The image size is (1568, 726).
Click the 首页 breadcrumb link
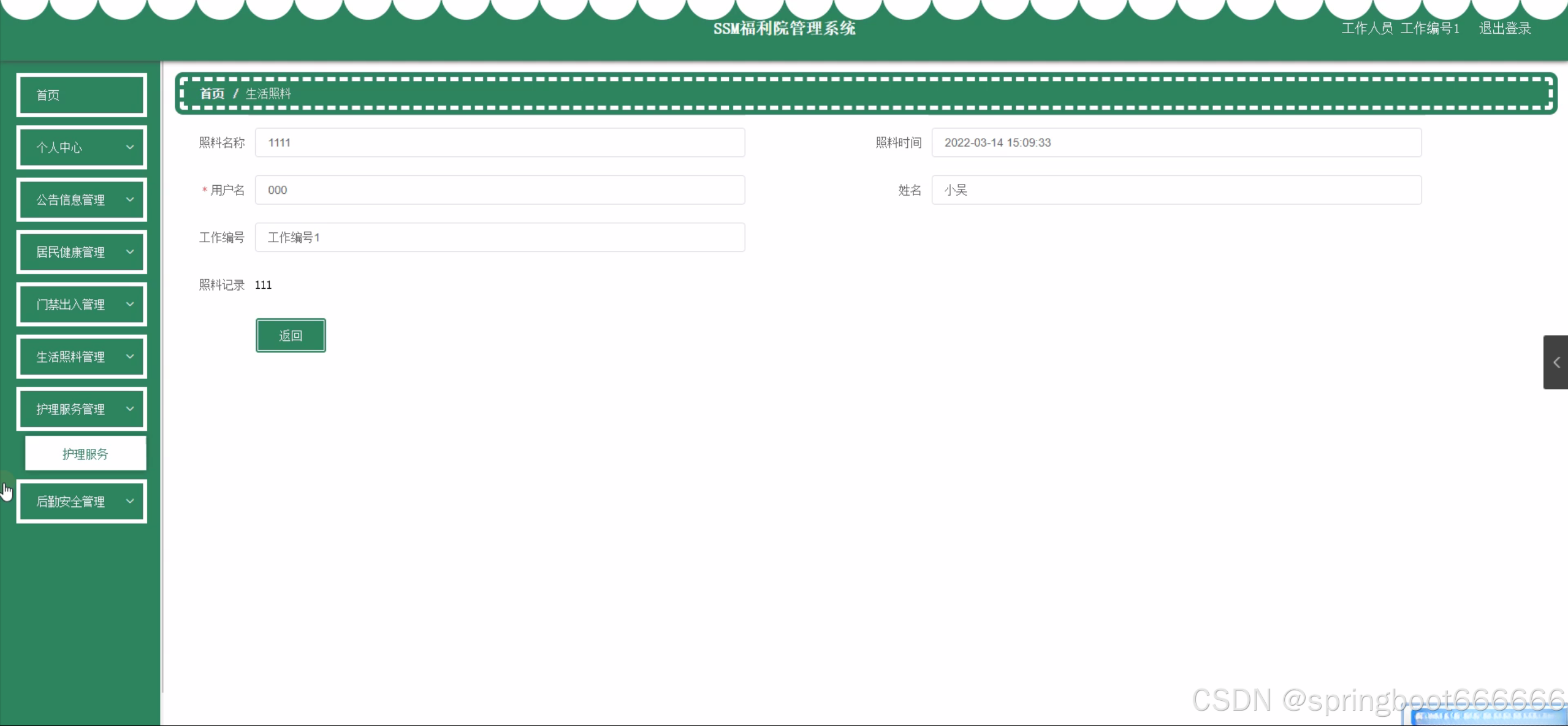click(212, 94)
